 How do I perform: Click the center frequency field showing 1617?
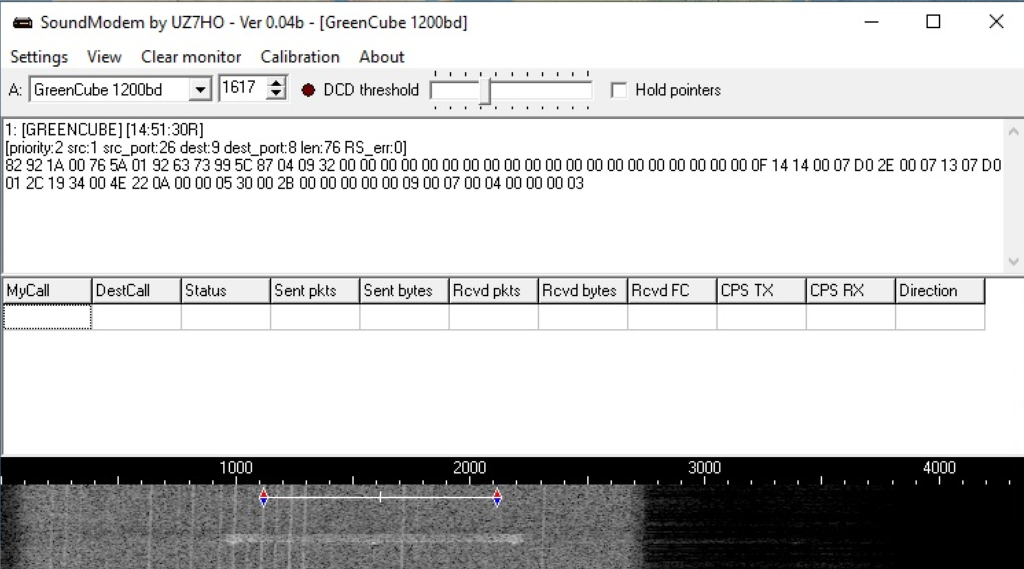click(x=242, y=88)
